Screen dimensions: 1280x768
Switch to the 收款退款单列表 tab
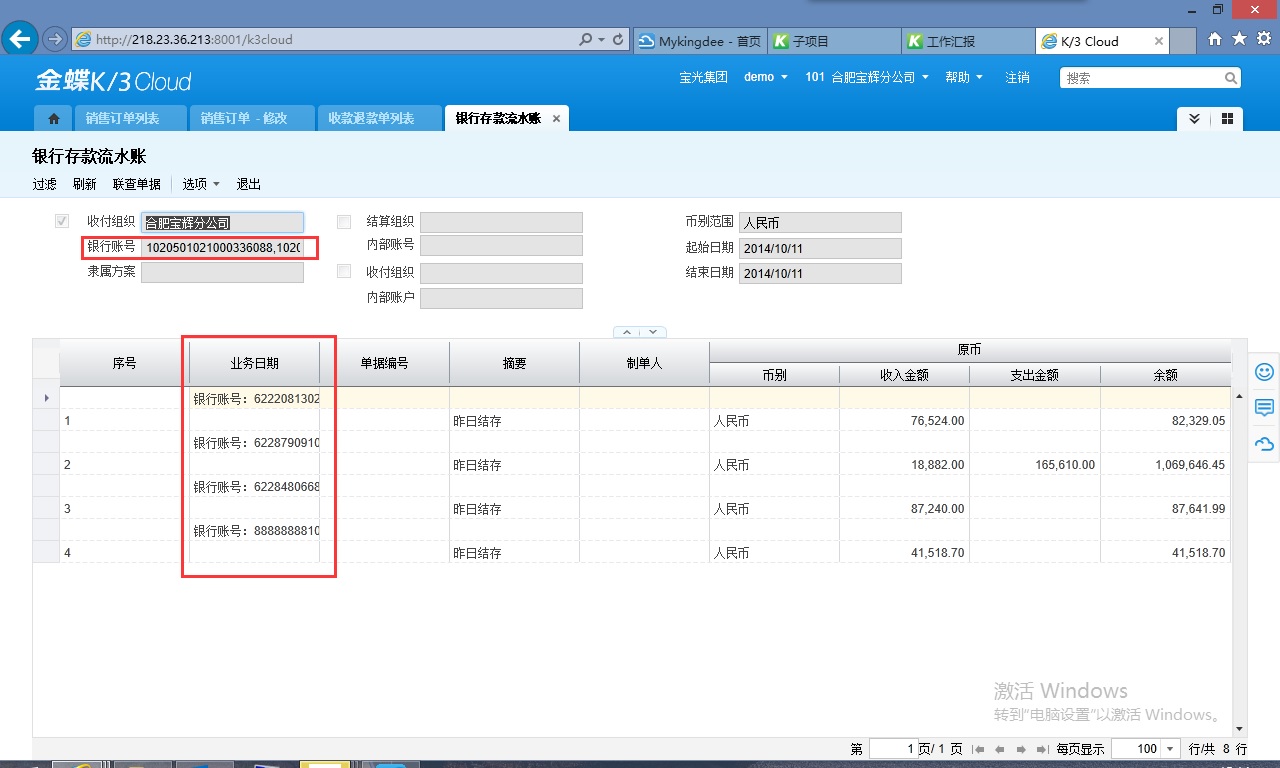pyautogui.click(x=379, y=118)
